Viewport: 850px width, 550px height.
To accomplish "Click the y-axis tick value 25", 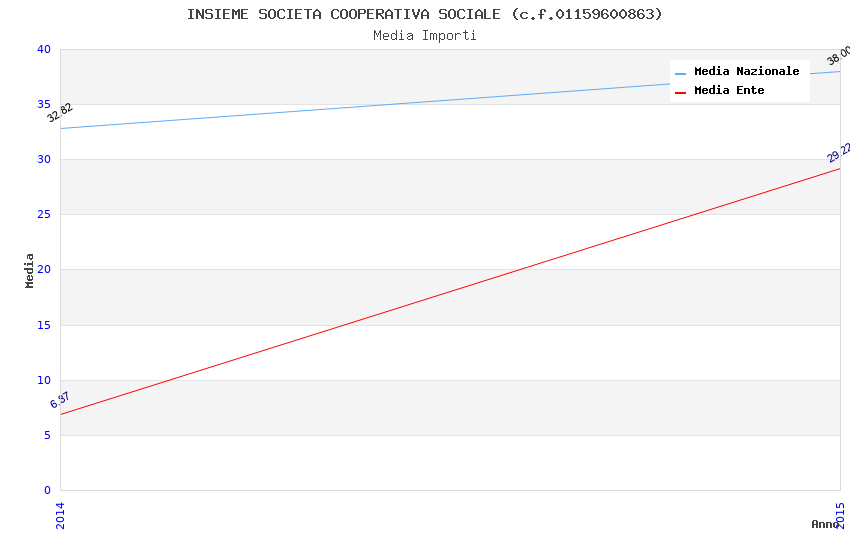I will pyautogui.click(x=44, y=215).
